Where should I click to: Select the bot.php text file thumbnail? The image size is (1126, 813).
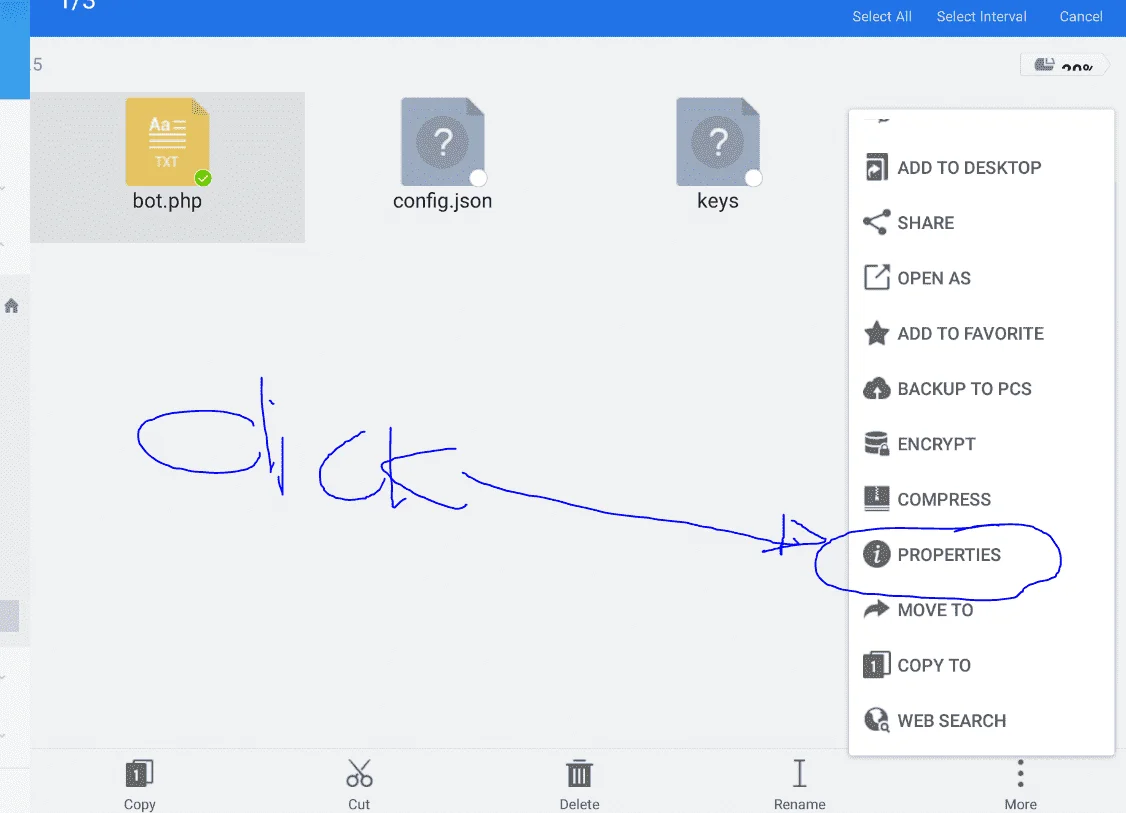(167, 141)
